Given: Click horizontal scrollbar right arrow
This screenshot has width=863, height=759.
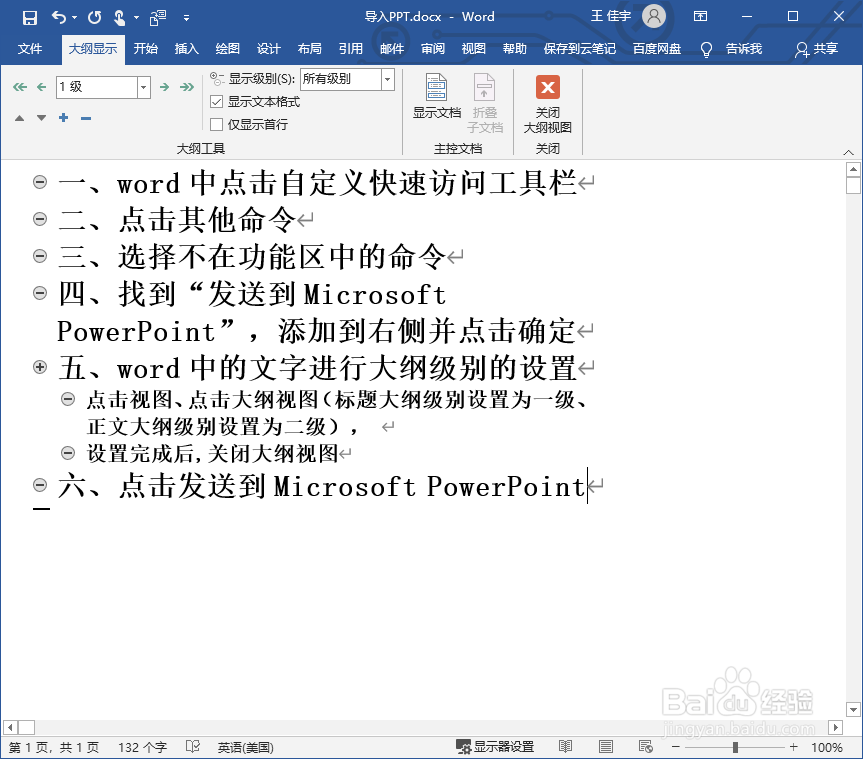Looking at the screenshot, I should (x=835, y=728).
